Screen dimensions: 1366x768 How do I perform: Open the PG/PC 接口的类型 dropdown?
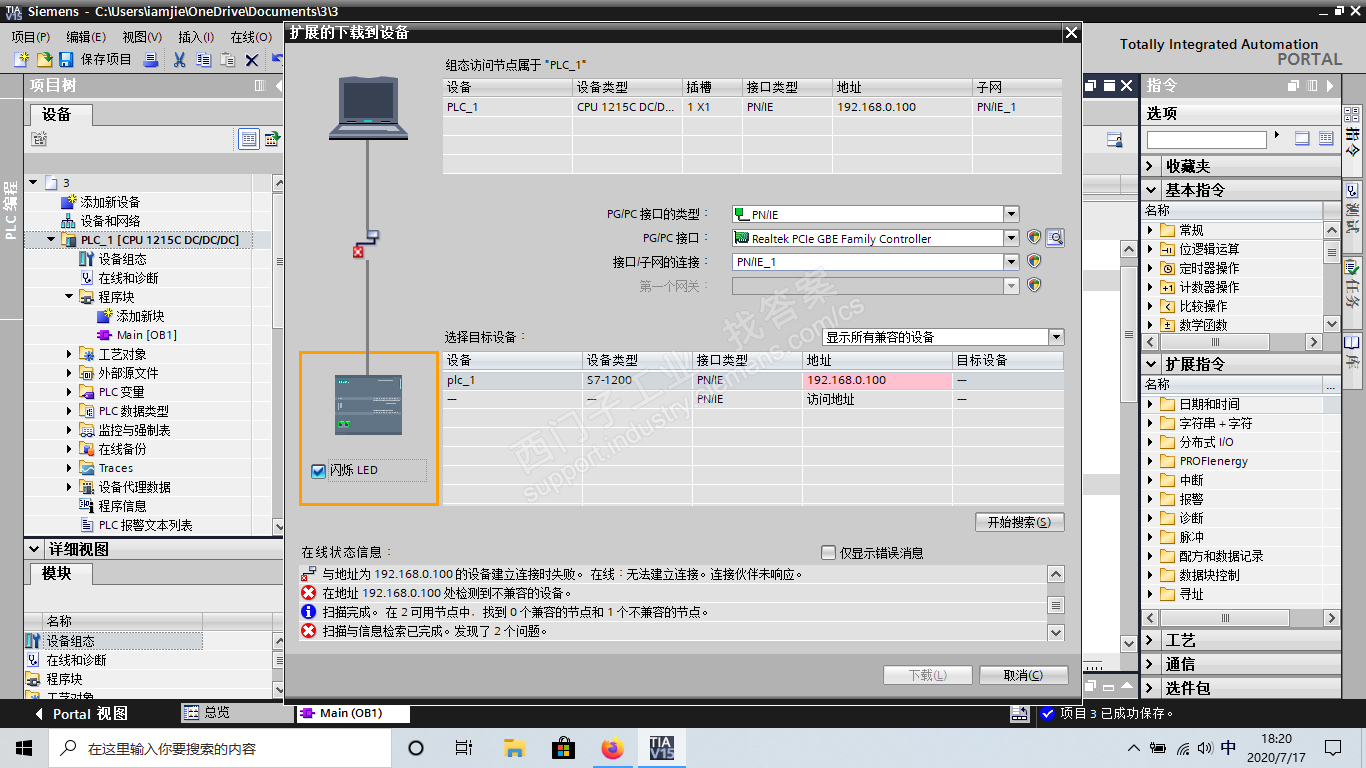1011,214
